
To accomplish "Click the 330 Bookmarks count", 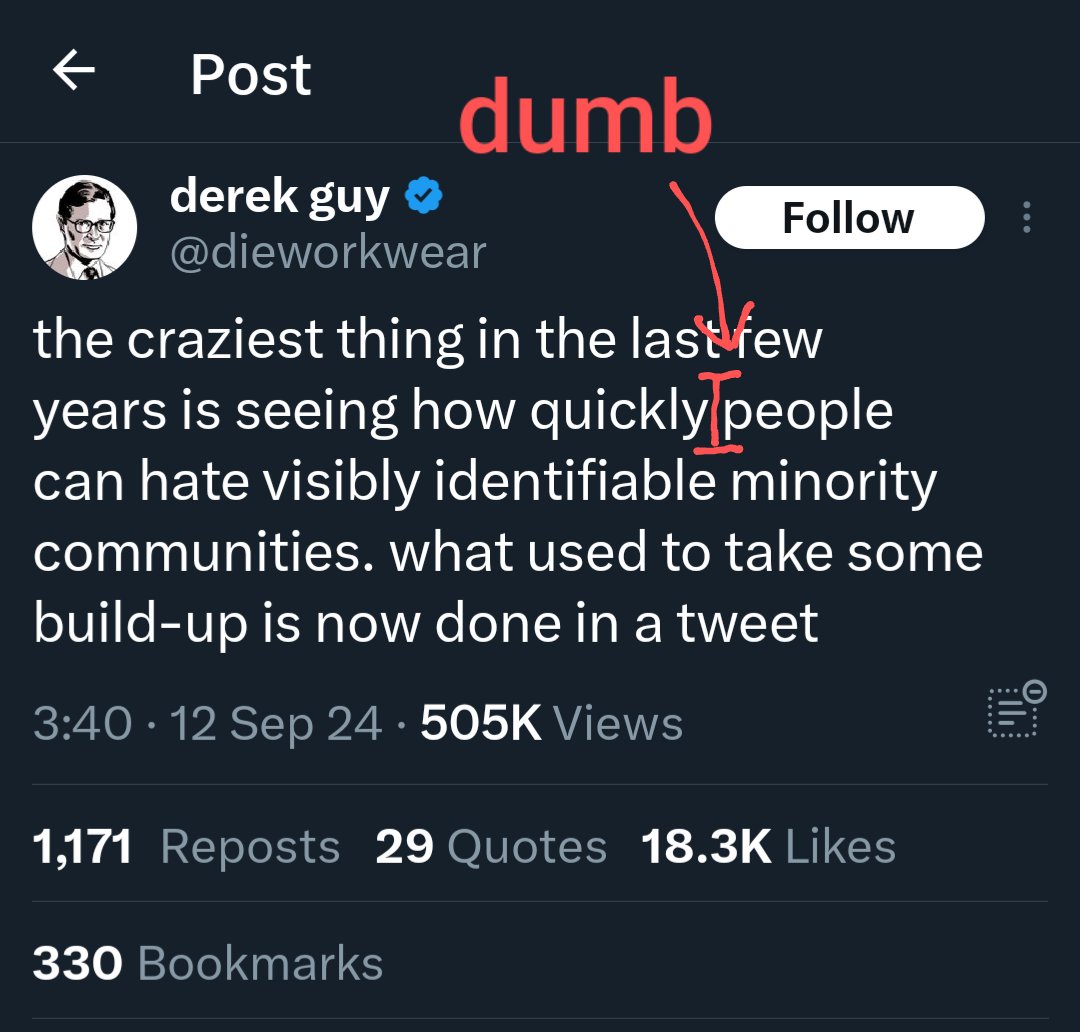I will pos(208,964).
